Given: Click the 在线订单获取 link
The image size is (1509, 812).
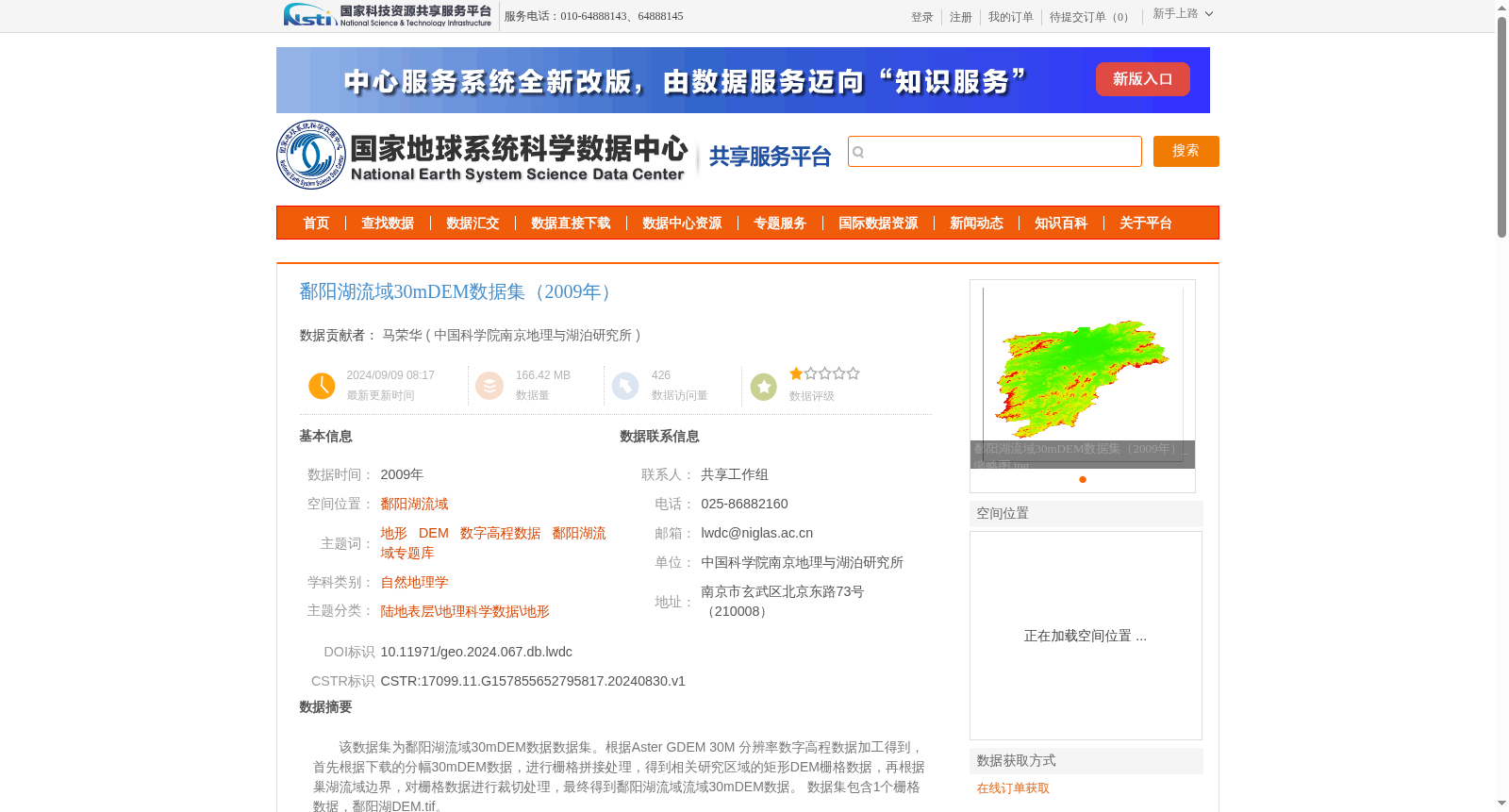Looking at the screenshot, I should coord(1013,788).
